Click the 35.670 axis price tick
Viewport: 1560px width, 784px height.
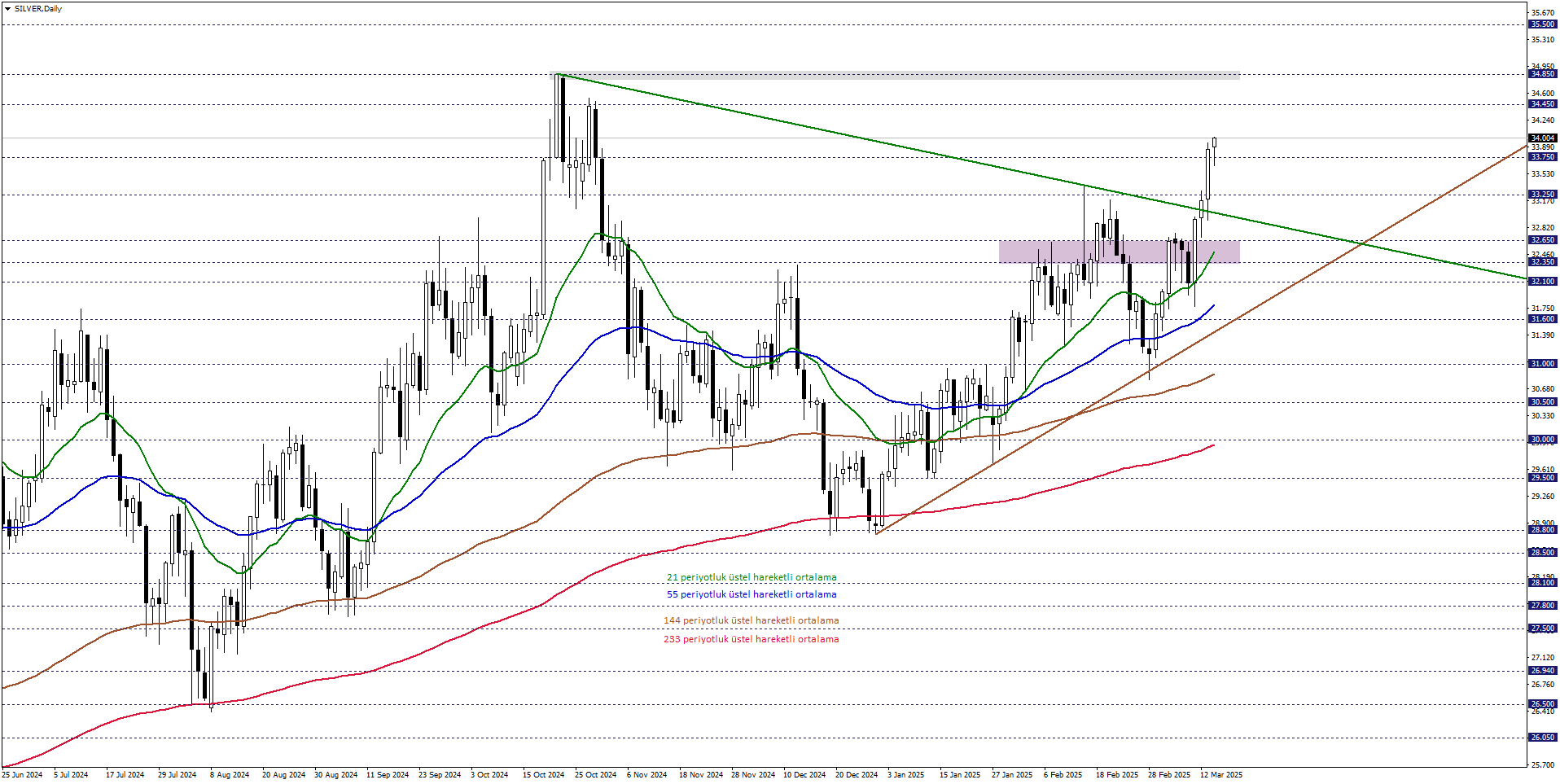(1543, 13)
